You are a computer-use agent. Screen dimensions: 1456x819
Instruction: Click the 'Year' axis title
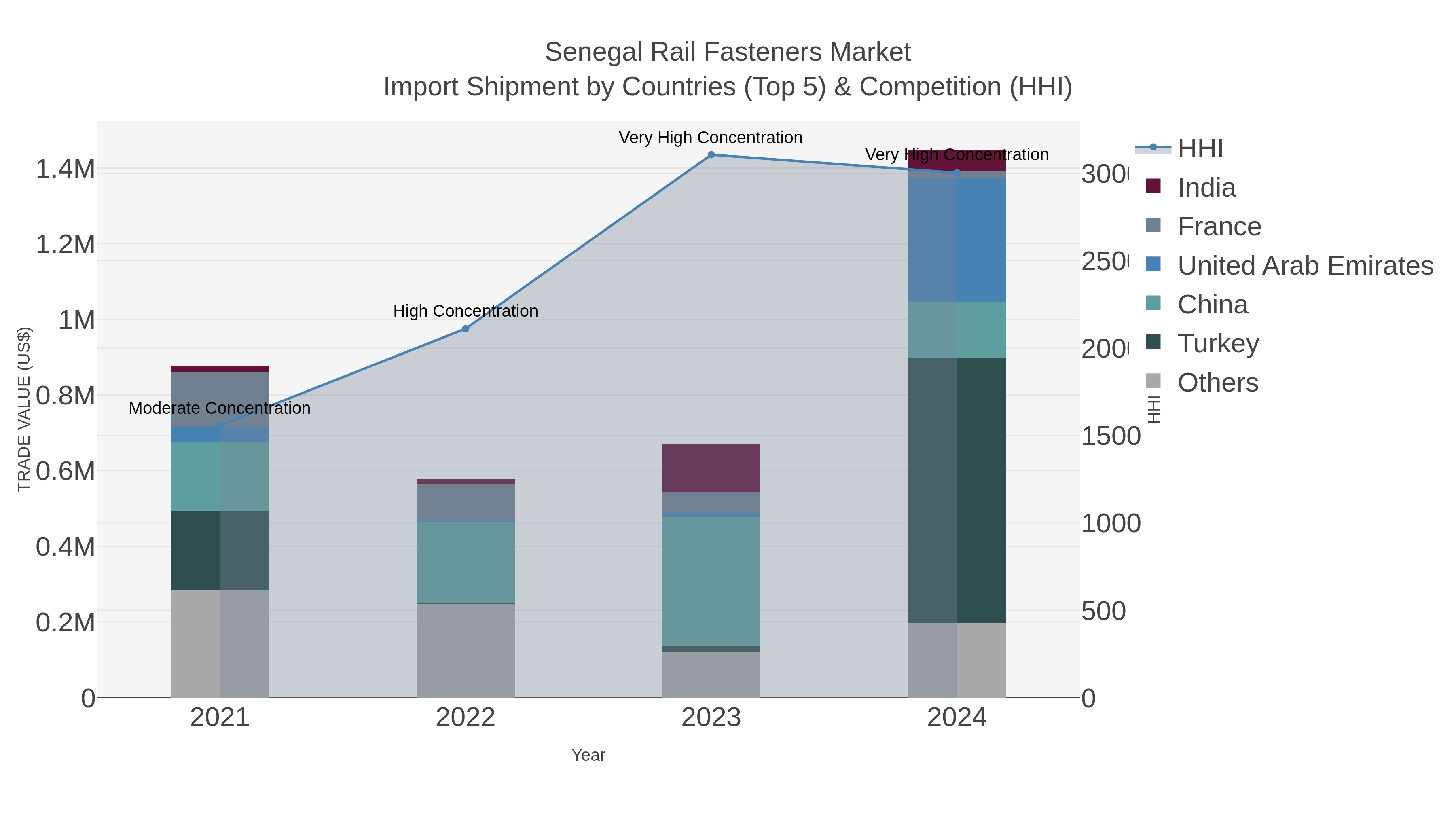(x=588, y=755)
